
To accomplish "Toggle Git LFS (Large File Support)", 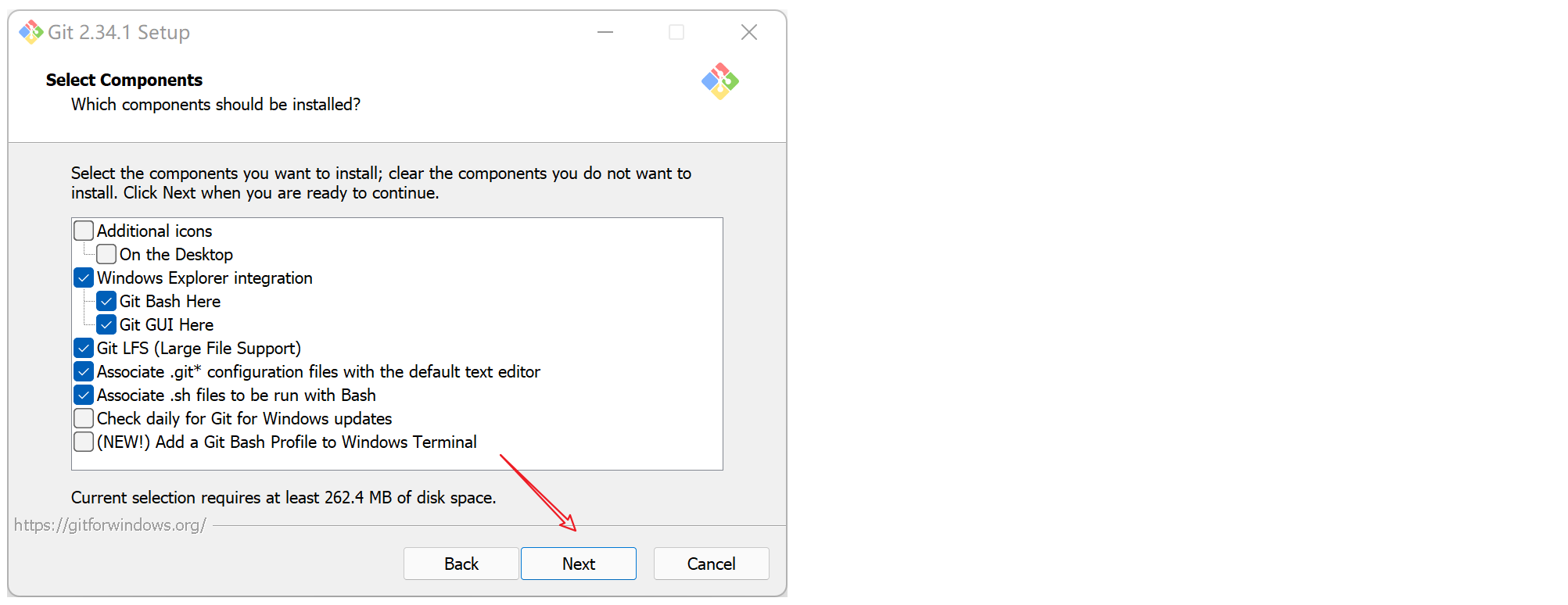I will point(84,348).
